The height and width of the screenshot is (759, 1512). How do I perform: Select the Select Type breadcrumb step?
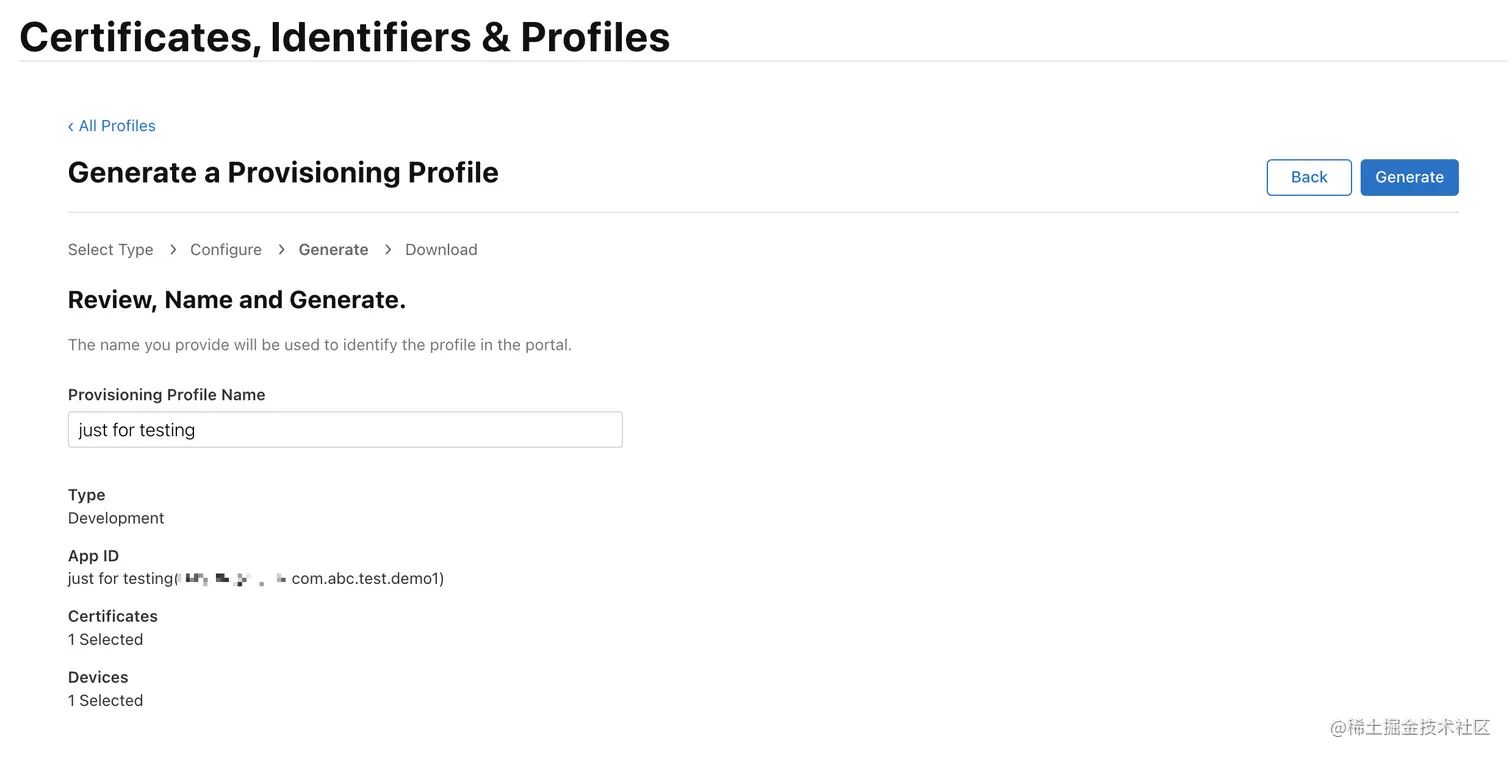coord(110,250)
